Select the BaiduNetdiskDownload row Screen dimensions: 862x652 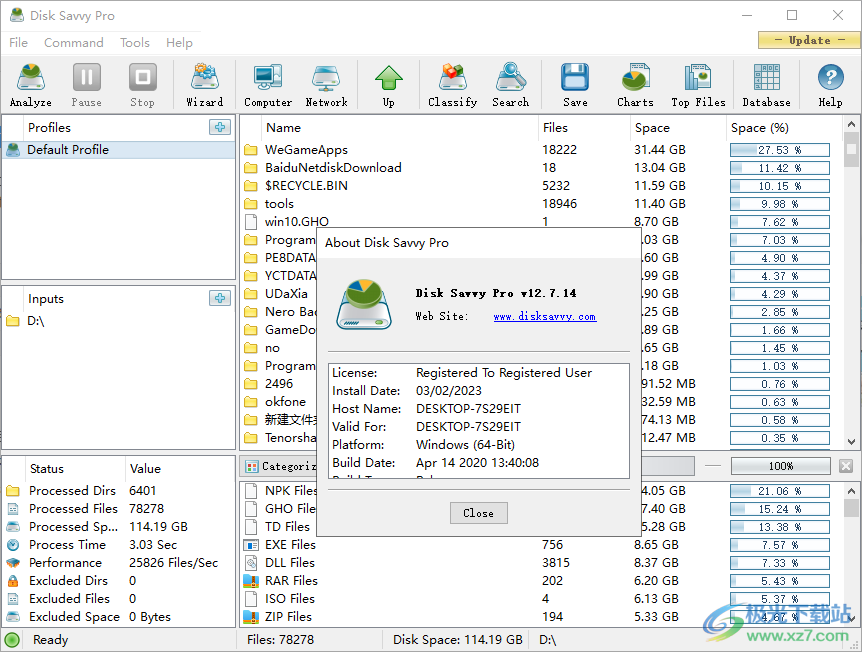541,168
